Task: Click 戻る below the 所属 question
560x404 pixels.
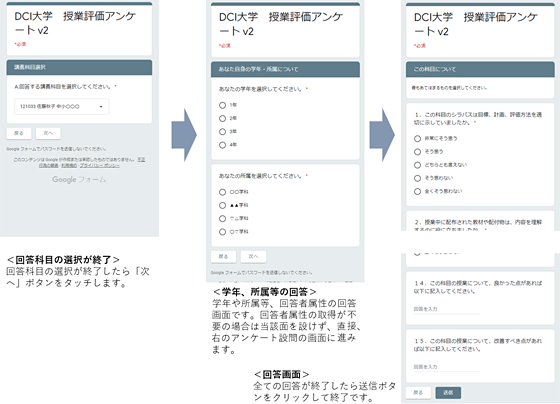Action: tap(223, 256)
